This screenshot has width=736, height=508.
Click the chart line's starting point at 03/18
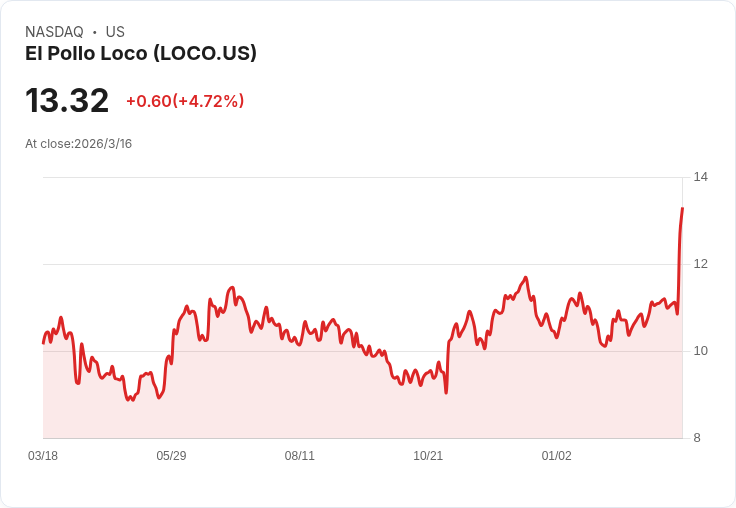pos(43,343)
